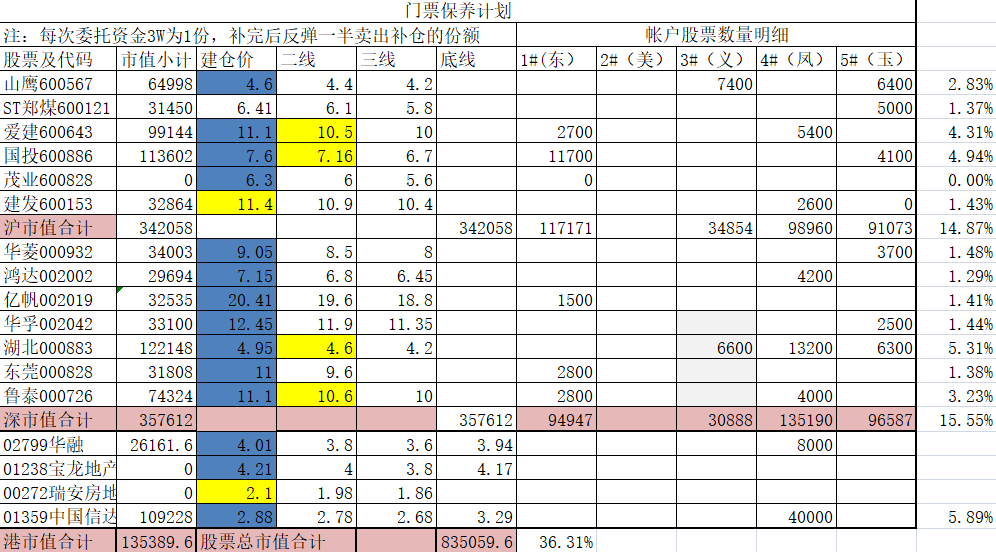Select the 股票总市值合计 label cell
Image resolution: width=996 pixels, height=552 pixels.
(276, 541)
